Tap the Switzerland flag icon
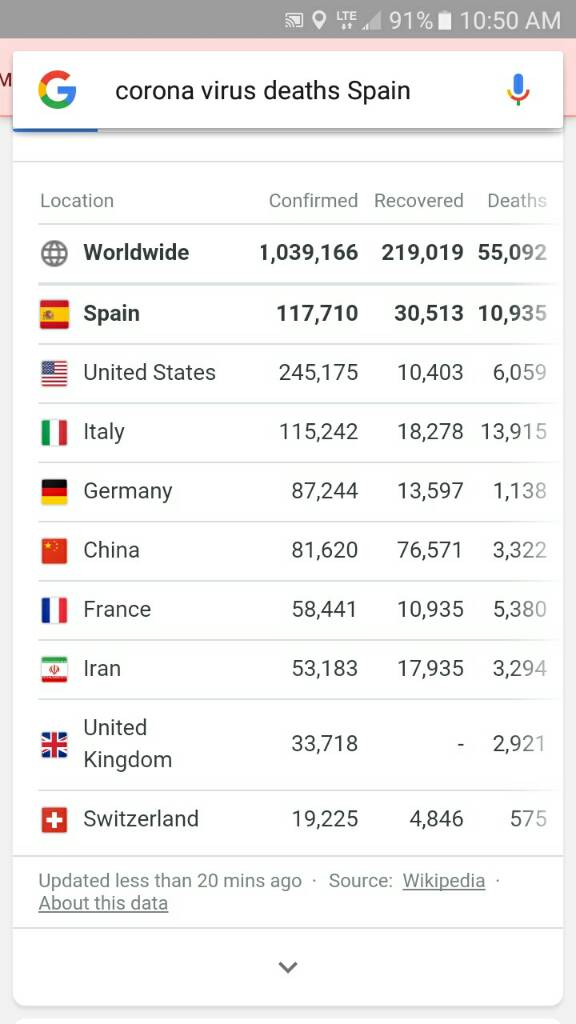The width and height of the screenshot is (576, 1024). (x=54, y=820)
